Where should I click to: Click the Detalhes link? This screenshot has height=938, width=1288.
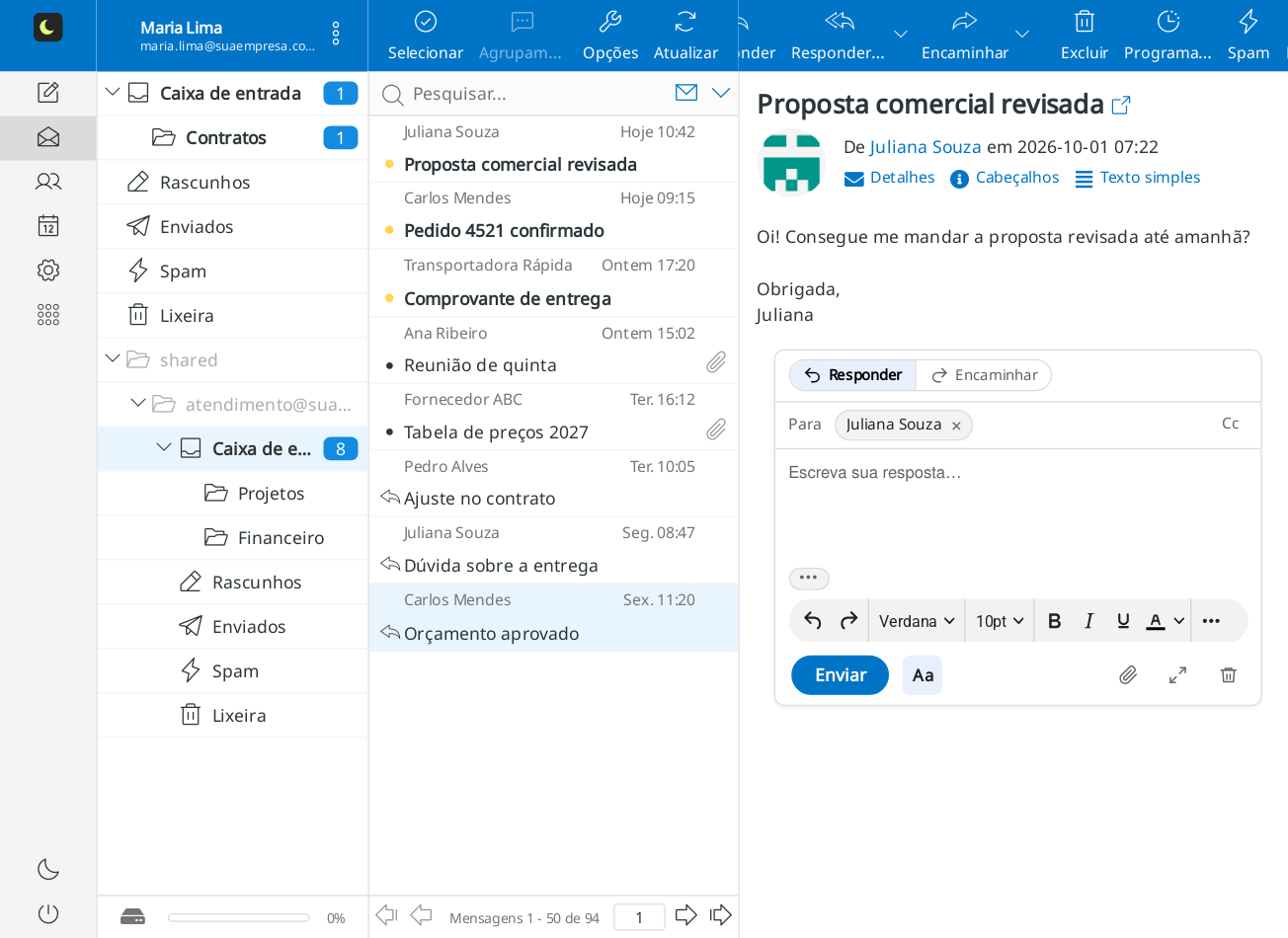890,178
